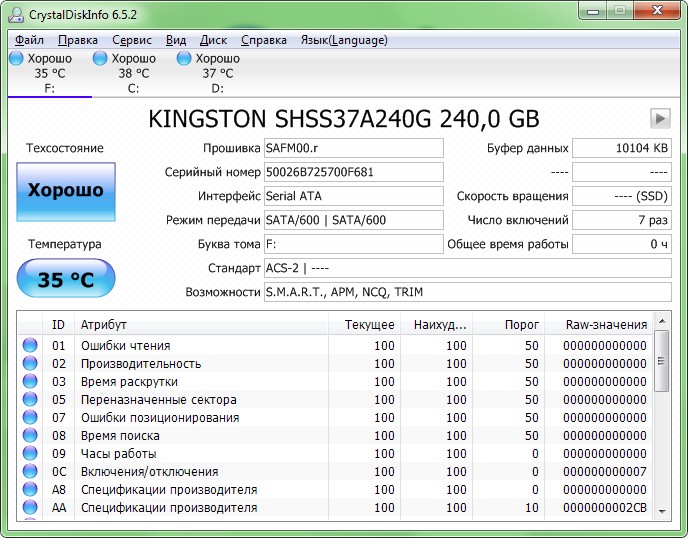Click the threshold value 10 in row AA
The width and height of the screenshot is (688, 538).
(531, 507)
